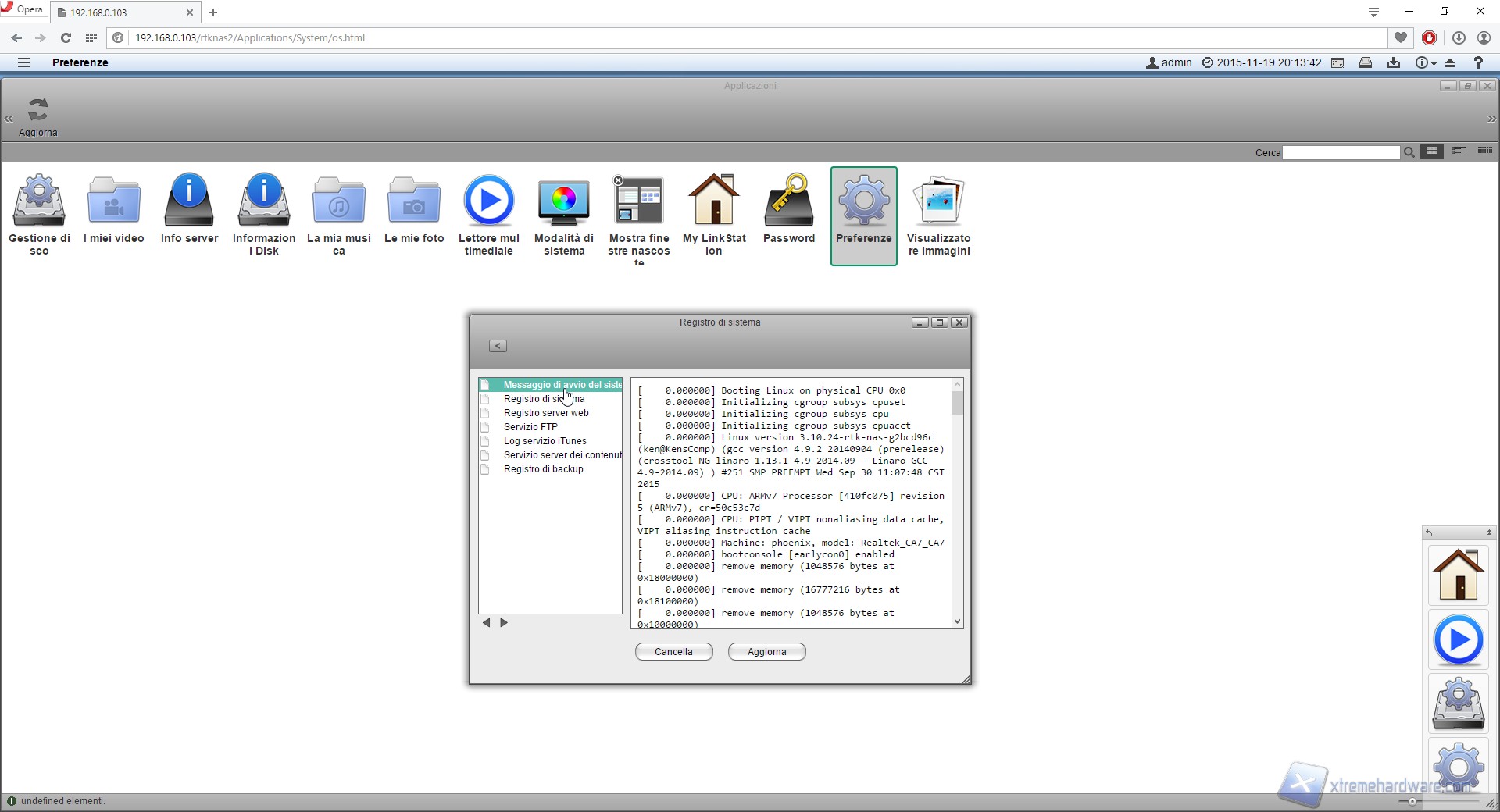
Task: Expand the toolbar with right double chevron
Action: coord(1491,119)
